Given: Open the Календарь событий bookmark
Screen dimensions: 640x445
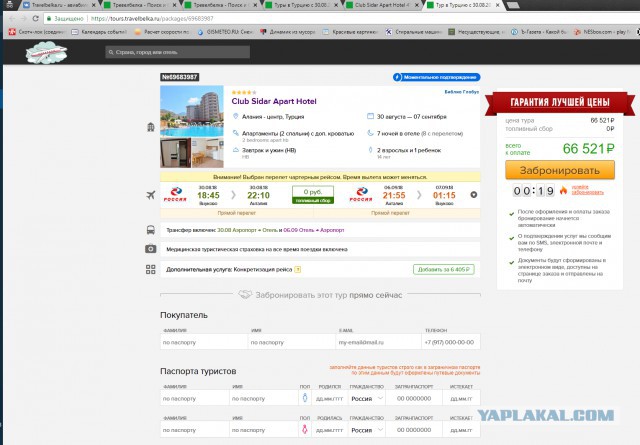Looking at the screenshot, I should click(x=99, y=32).
